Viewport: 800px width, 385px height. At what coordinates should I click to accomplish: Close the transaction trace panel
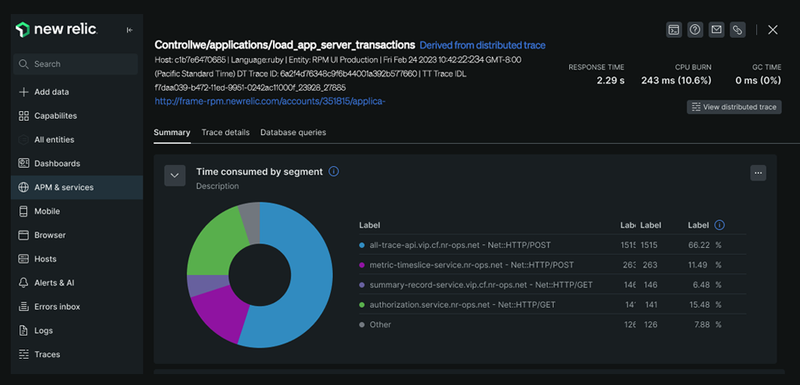[773, 30]
